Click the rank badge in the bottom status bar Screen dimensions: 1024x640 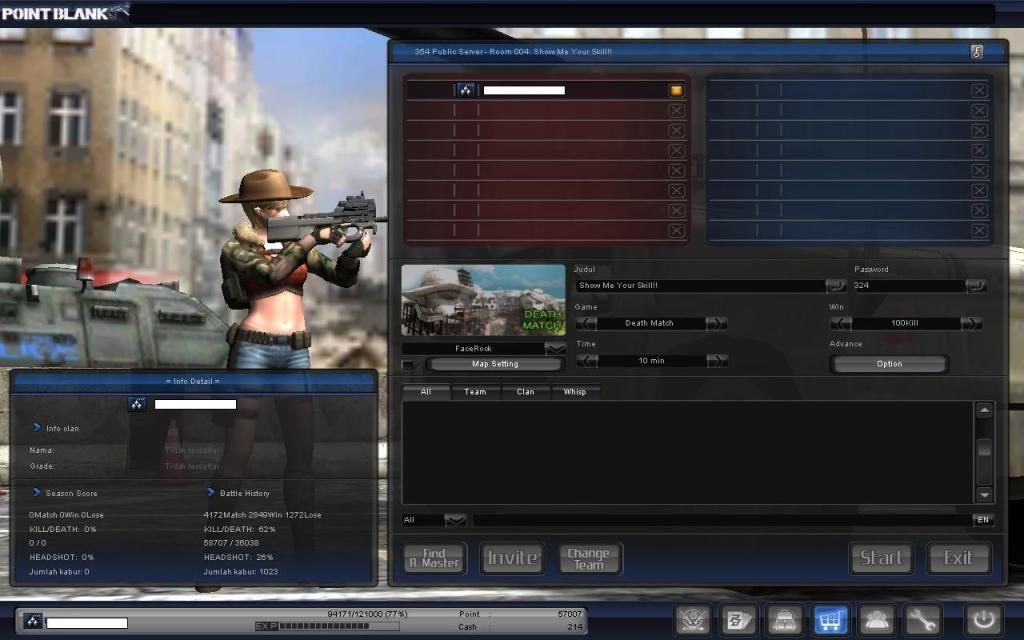[33, 621]
